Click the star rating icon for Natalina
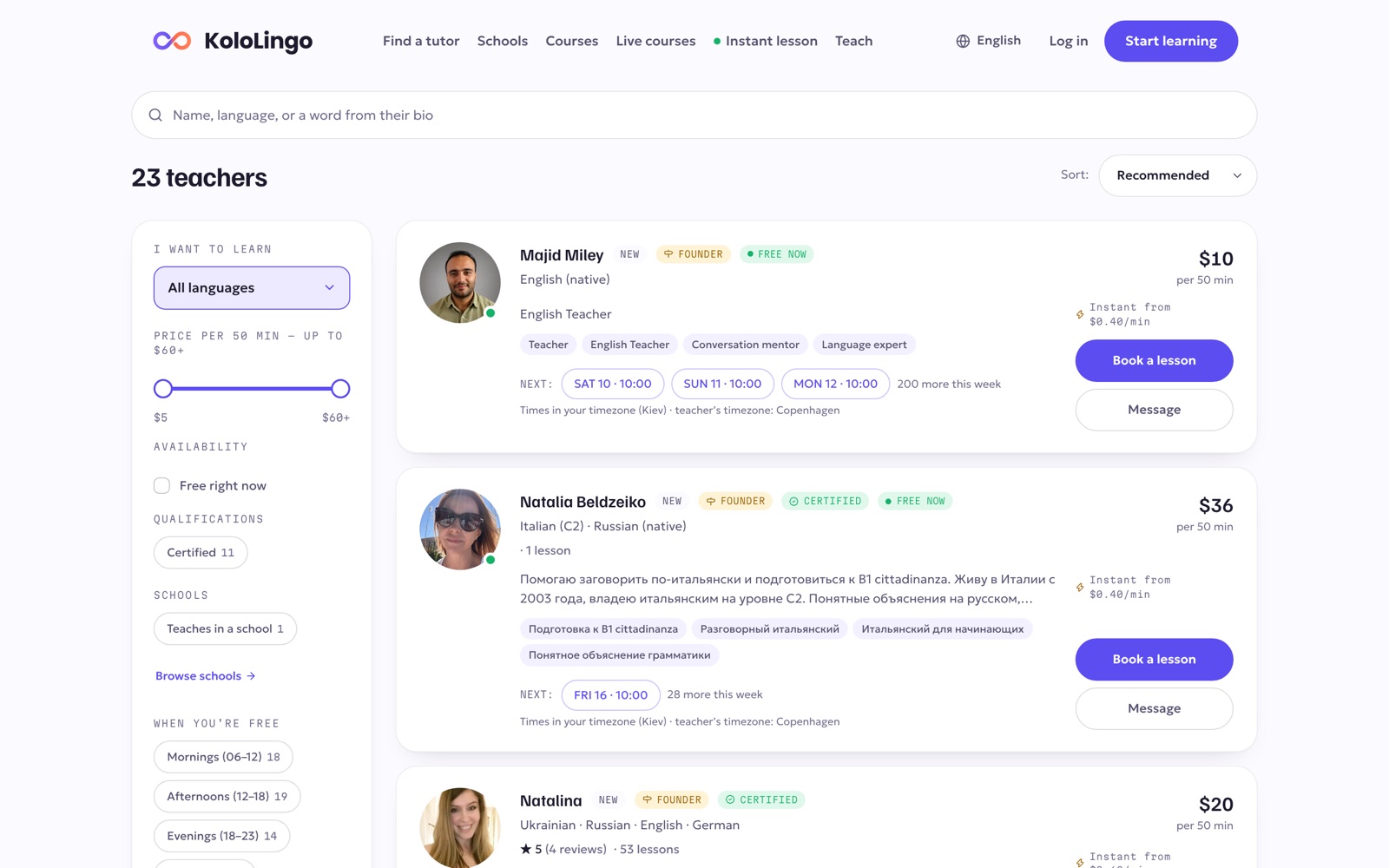The width and height of the screenshot is (1389, 868). pyautogui.click(x=525, y=849)
